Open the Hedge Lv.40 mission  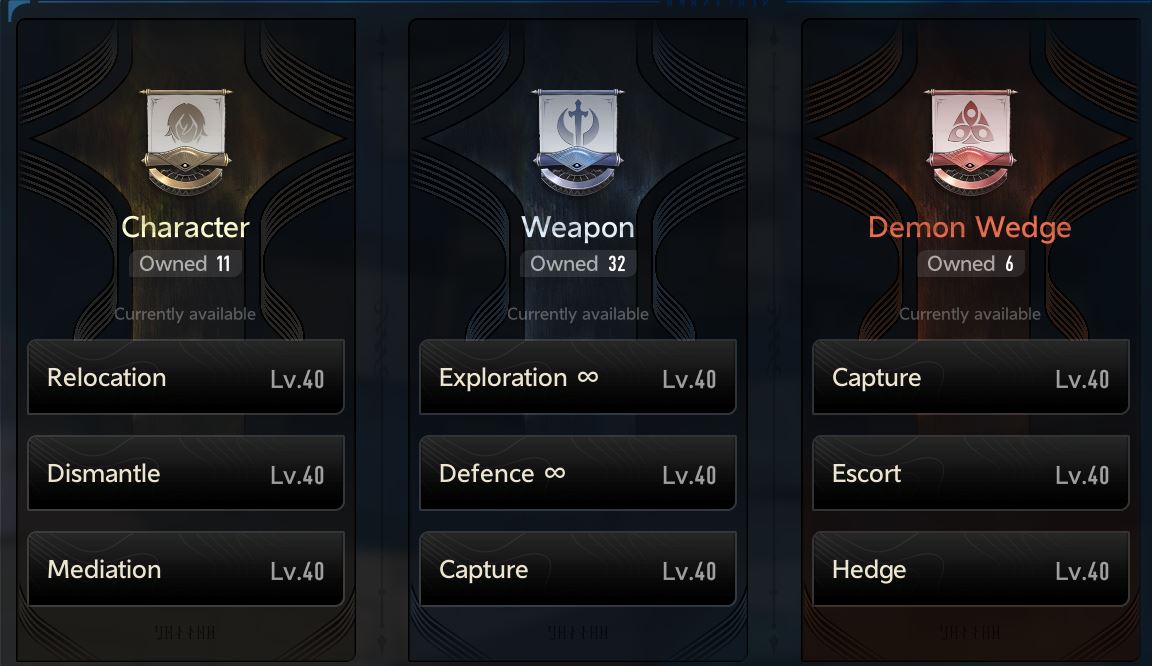971,569
